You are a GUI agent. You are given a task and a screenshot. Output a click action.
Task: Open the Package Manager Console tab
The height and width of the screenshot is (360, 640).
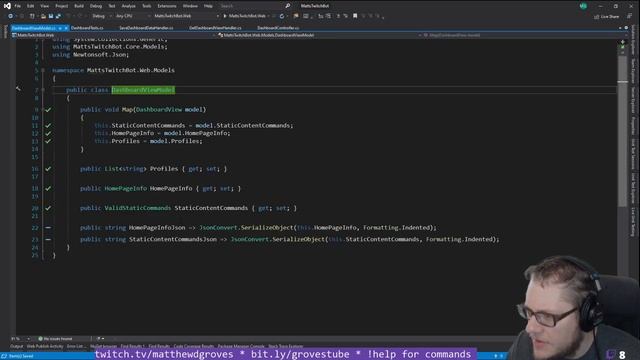coord(241,347)
